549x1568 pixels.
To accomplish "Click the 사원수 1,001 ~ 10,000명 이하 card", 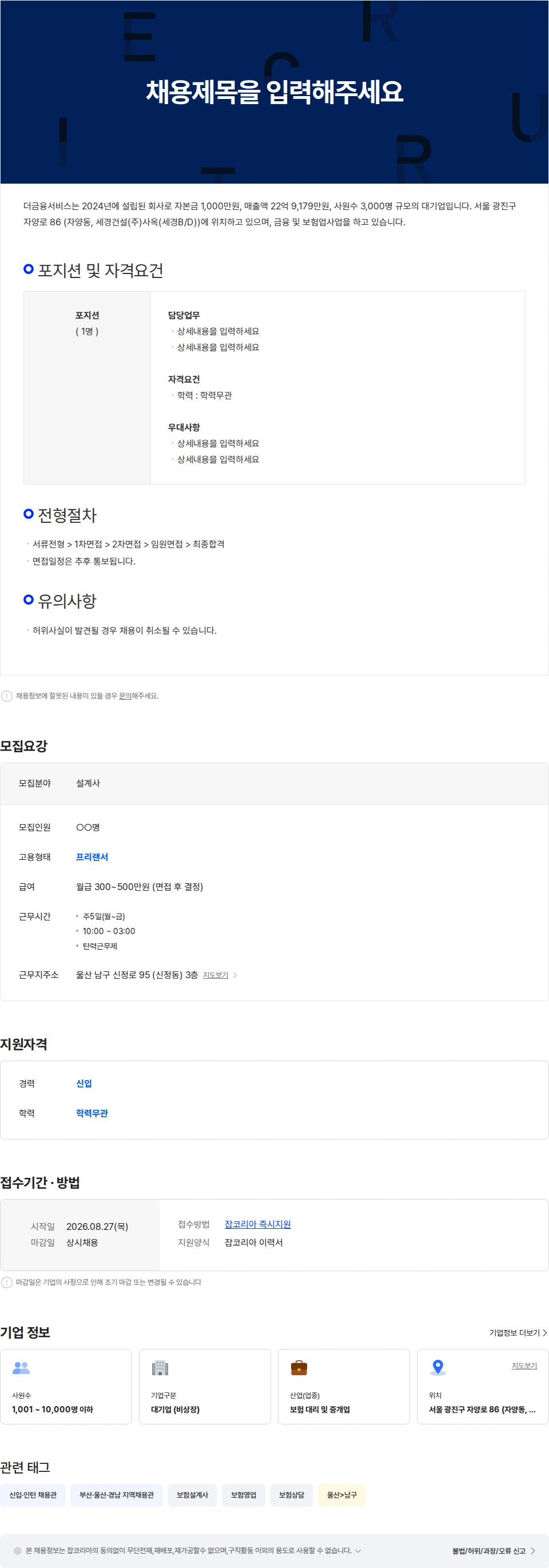I will click(66, 1387).
